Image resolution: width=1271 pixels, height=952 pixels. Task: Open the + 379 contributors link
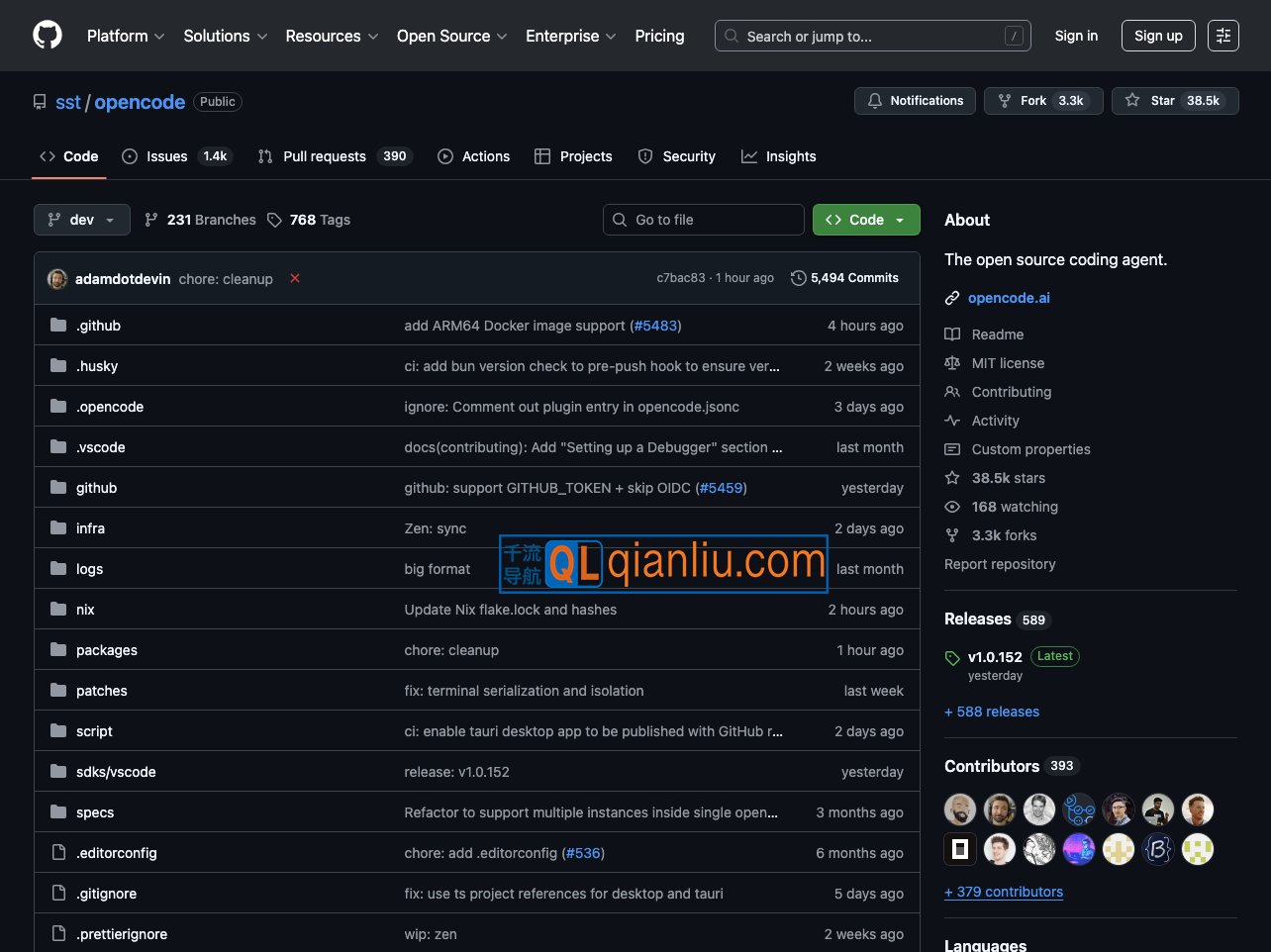pyautogui.click(x=1004, y=892)
